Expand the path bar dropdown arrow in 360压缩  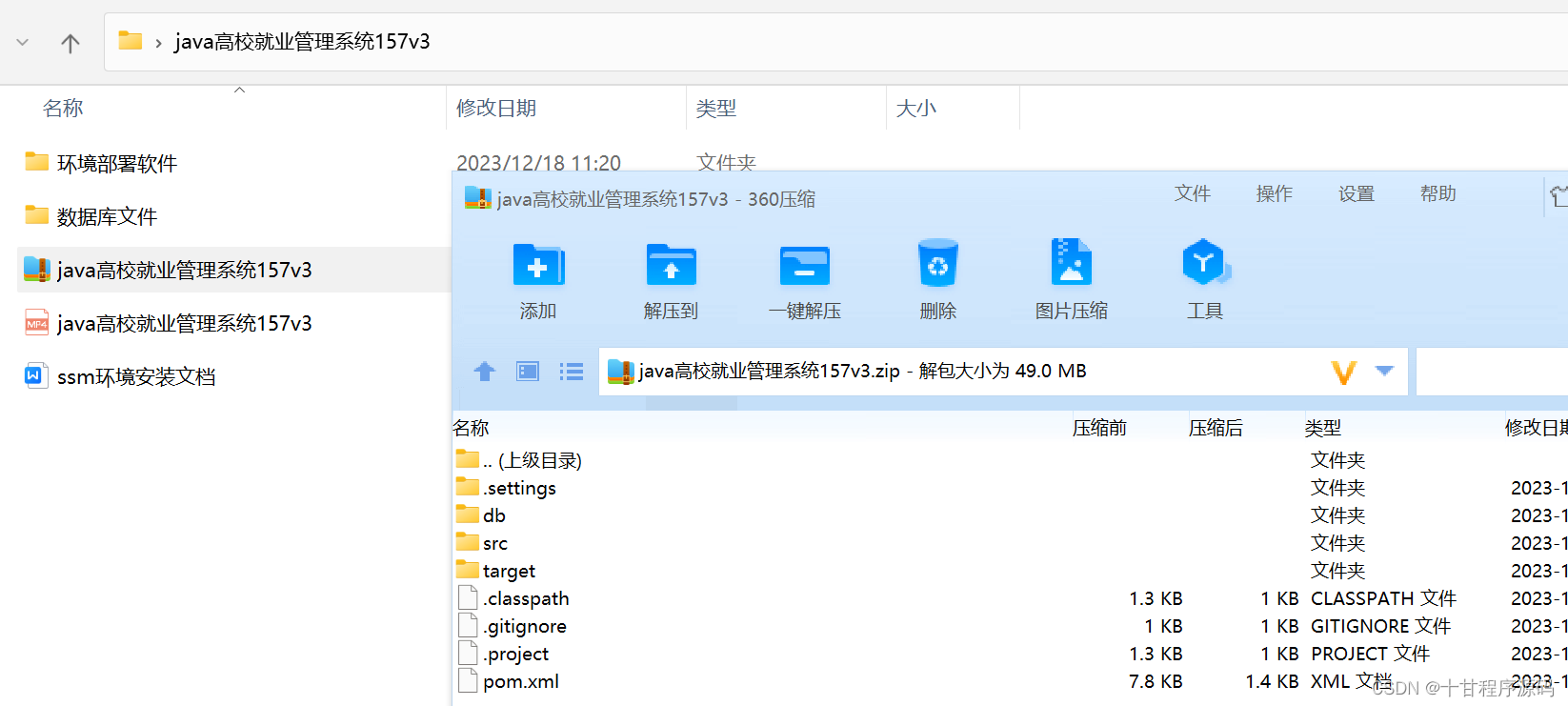[x=1385, y=371]
